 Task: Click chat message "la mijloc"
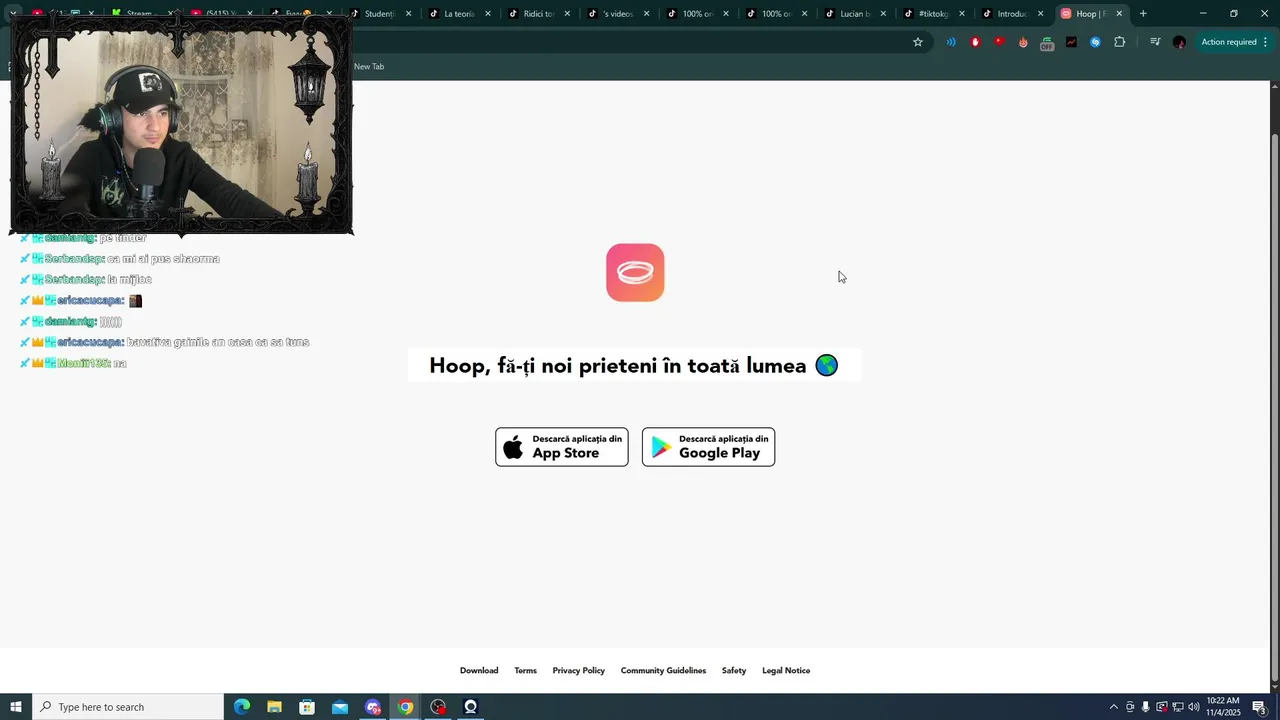(130, 280)
